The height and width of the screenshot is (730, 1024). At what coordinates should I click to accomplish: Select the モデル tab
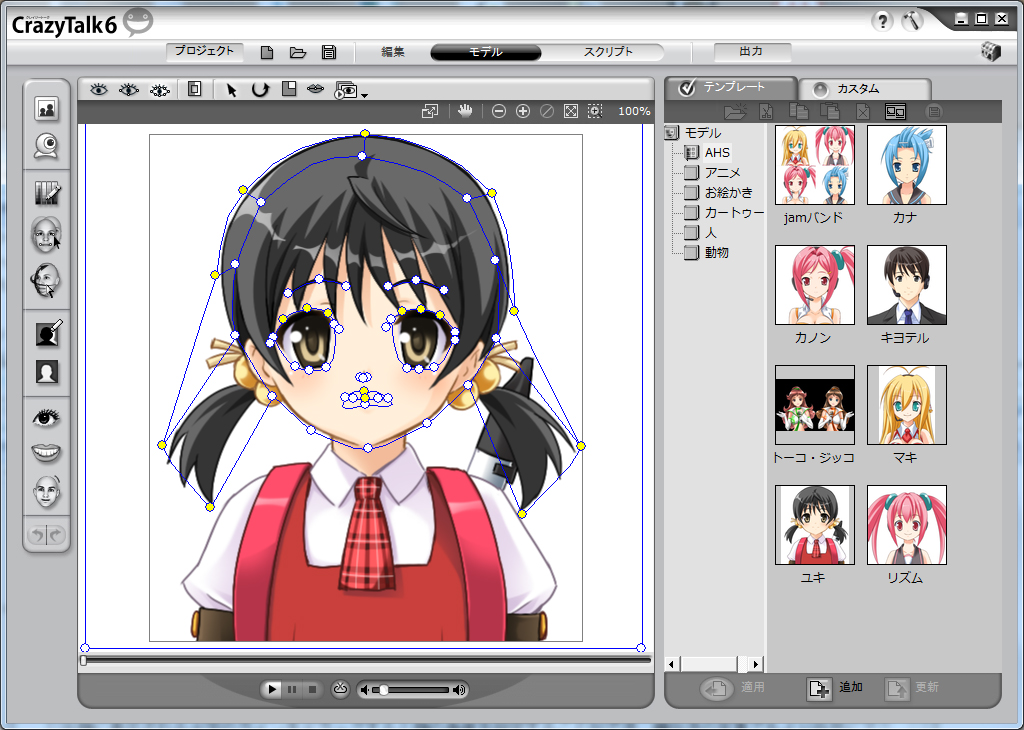tap(486, 52)
